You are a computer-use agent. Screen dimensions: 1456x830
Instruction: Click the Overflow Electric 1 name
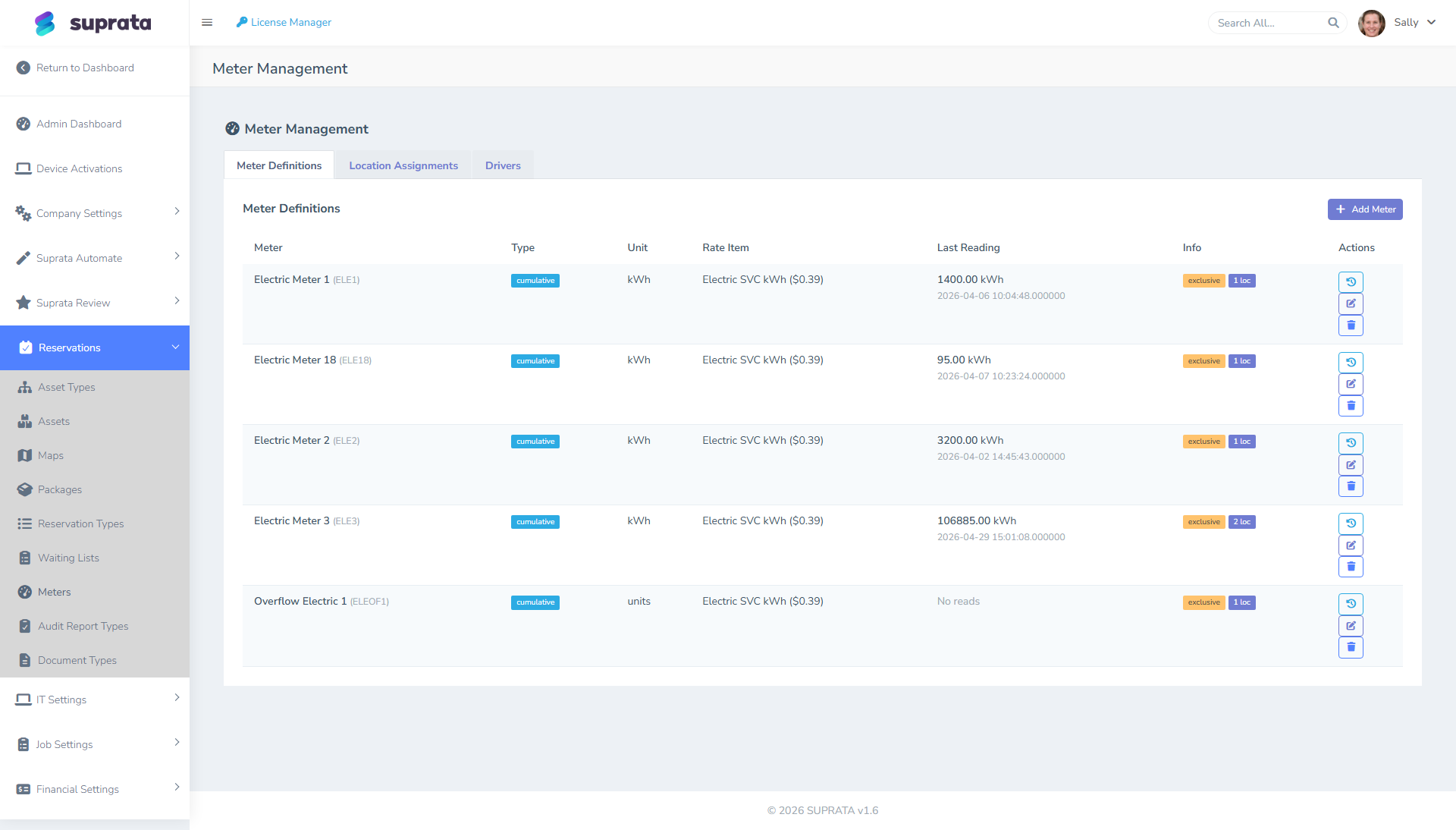pyautogui.click(x=300, y=601)
